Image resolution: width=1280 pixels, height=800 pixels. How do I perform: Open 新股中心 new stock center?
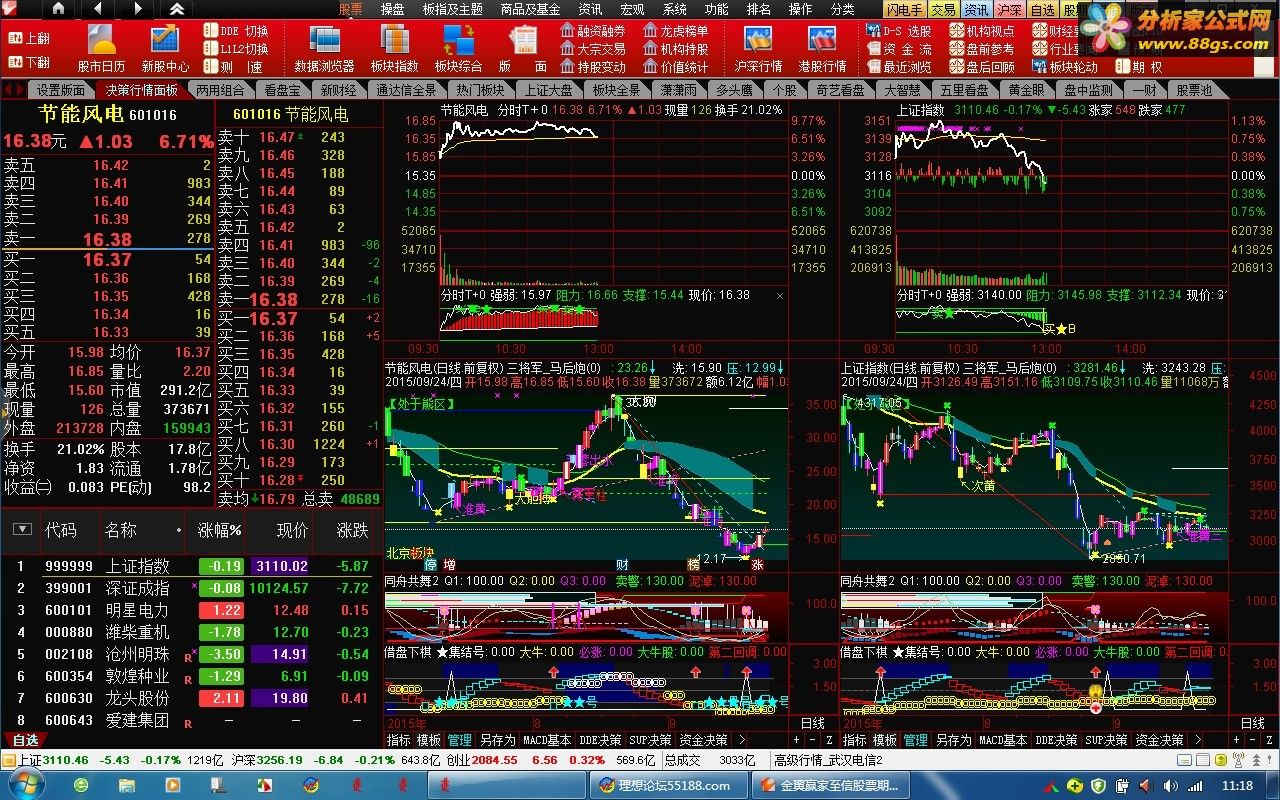click(x=165, y=48)
